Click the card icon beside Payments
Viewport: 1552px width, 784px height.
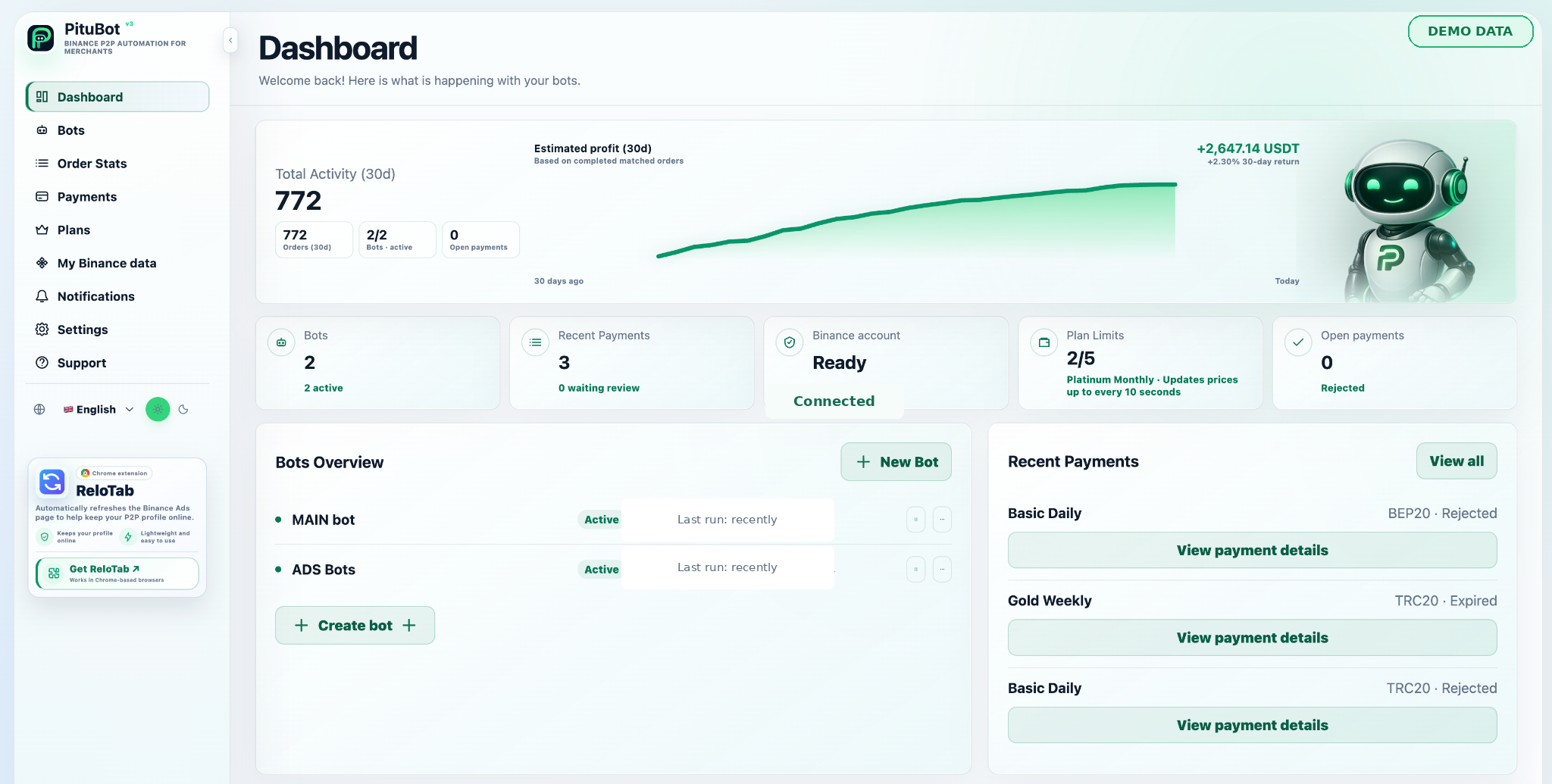[x=42, y=197]
